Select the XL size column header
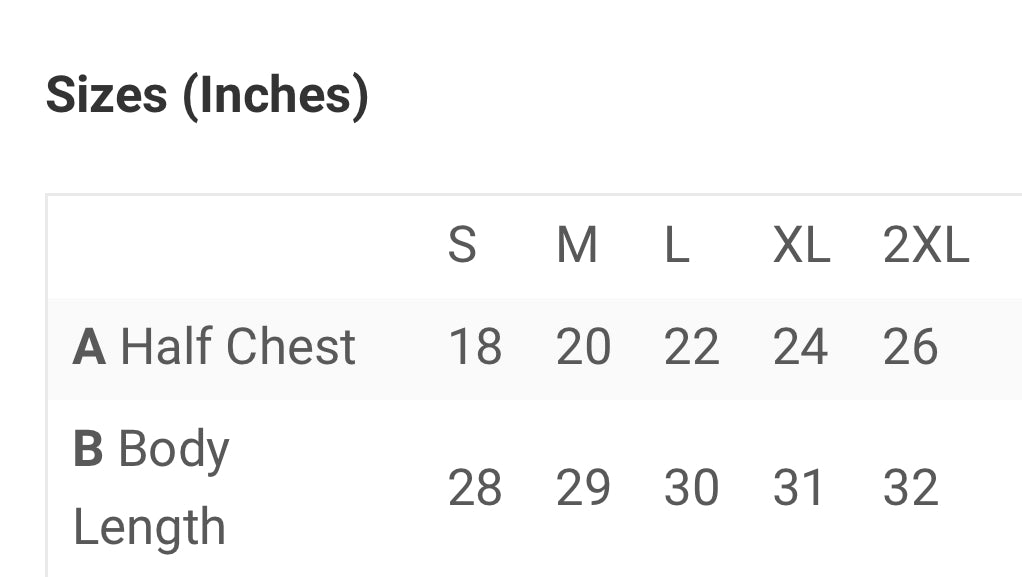This screenshot has width=1022, height=577. click(x=801, y=245)
